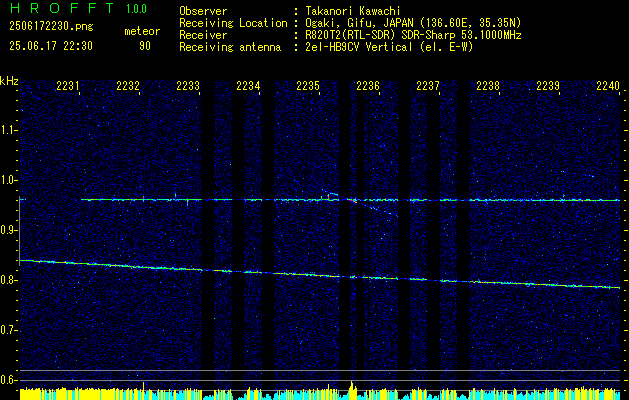Click the Receiving Location label
The height and width of the screenshot is (400, 629).
(233, 23)
